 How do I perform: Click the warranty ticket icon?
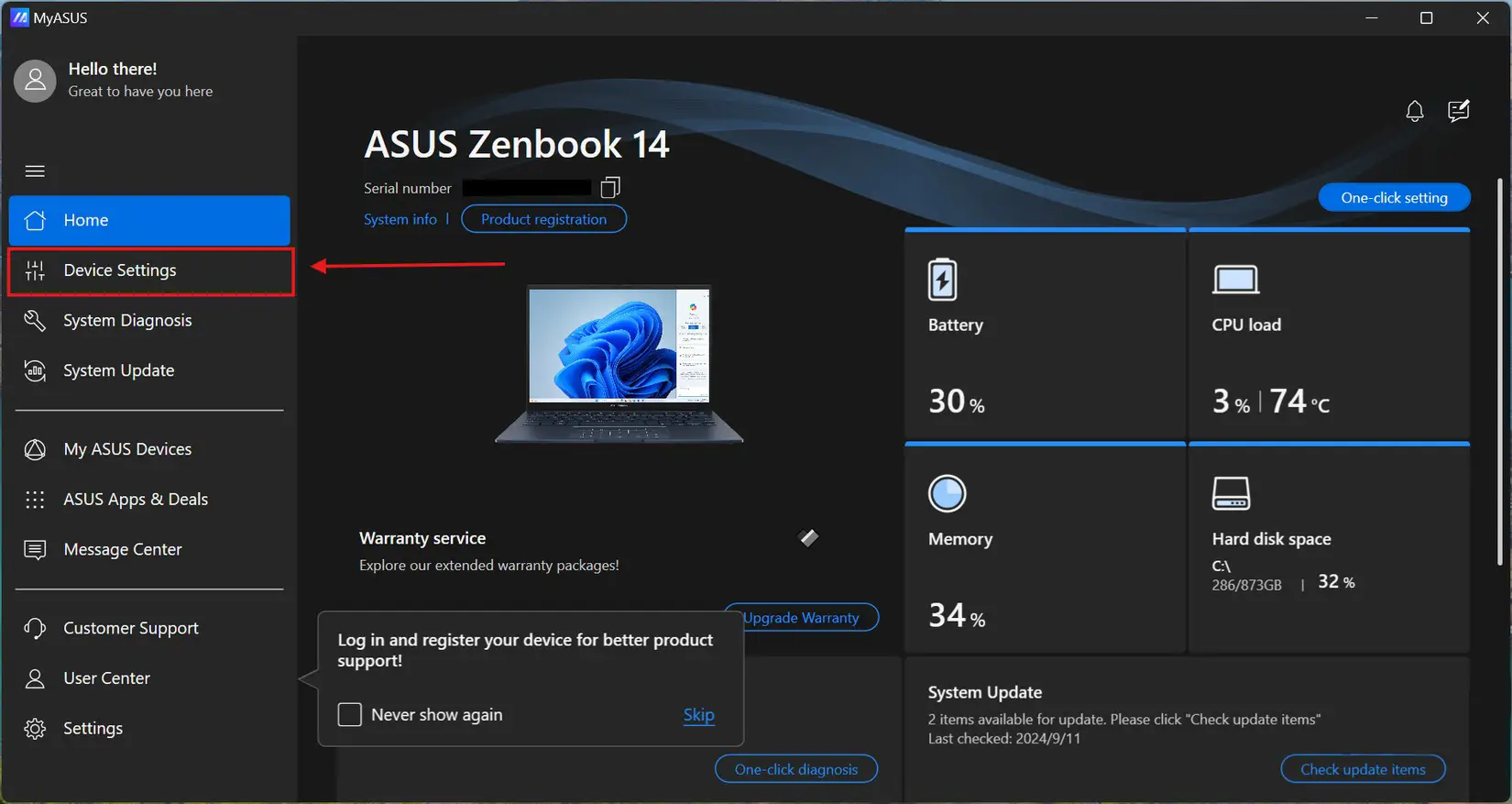[x=808, y=538]
